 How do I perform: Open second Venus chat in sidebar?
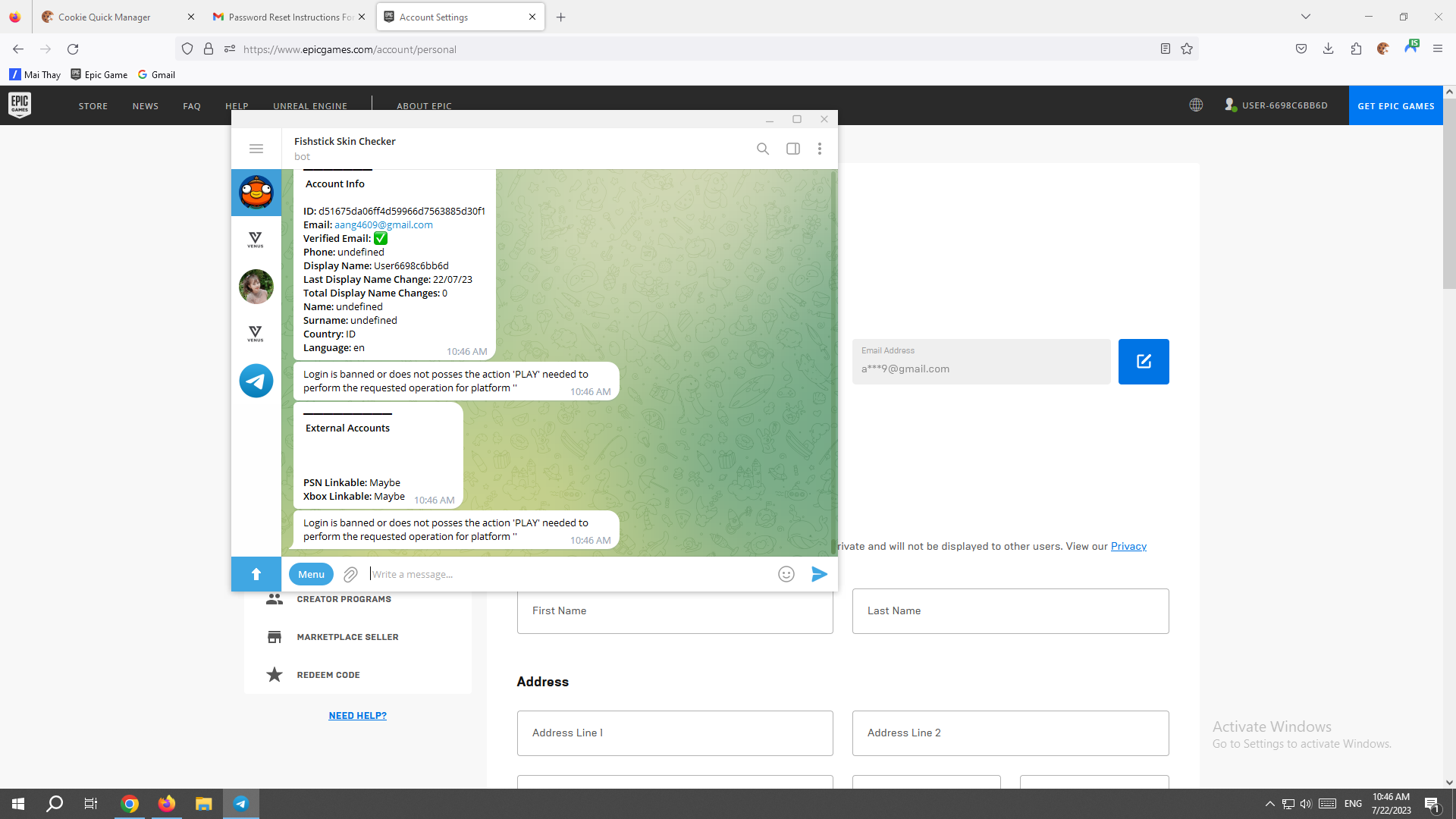coord(256,334)
